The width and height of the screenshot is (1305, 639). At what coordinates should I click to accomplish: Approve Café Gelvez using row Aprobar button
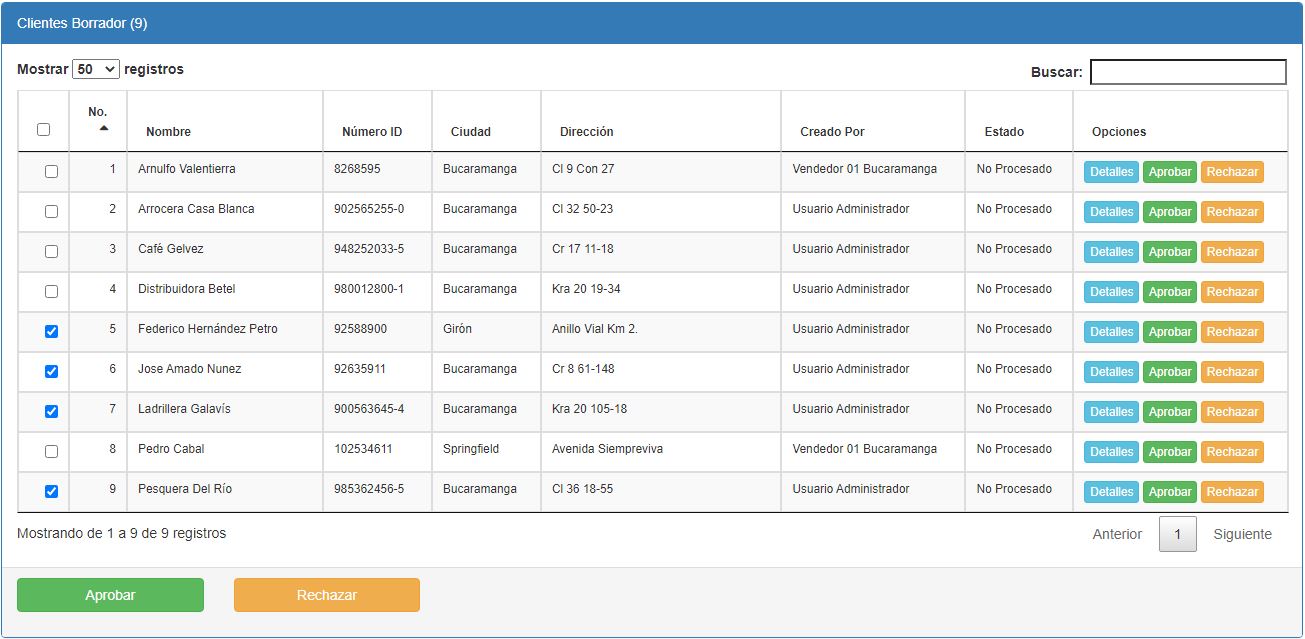[x=1169, y=252]
